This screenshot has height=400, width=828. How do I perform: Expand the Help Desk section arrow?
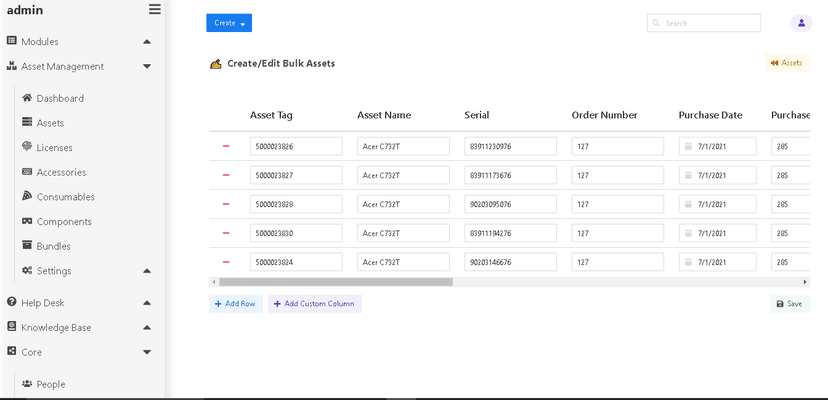[x=147, y=303]
